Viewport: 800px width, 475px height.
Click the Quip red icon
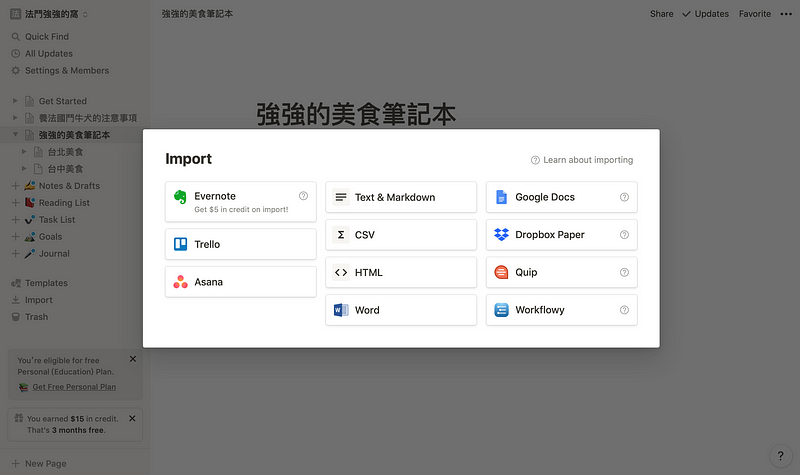pyautogui.click(x=502, y=272)
